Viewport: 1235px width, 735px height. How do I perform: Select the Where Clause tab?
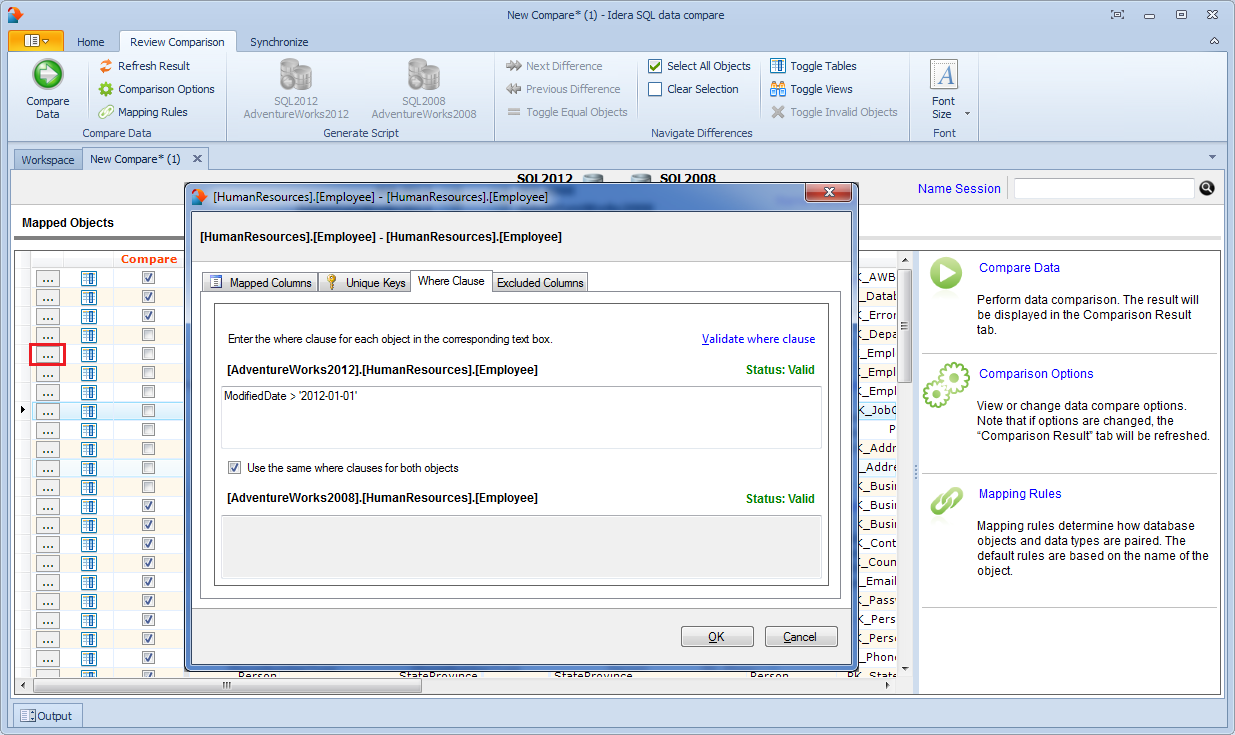pos(451,281)
